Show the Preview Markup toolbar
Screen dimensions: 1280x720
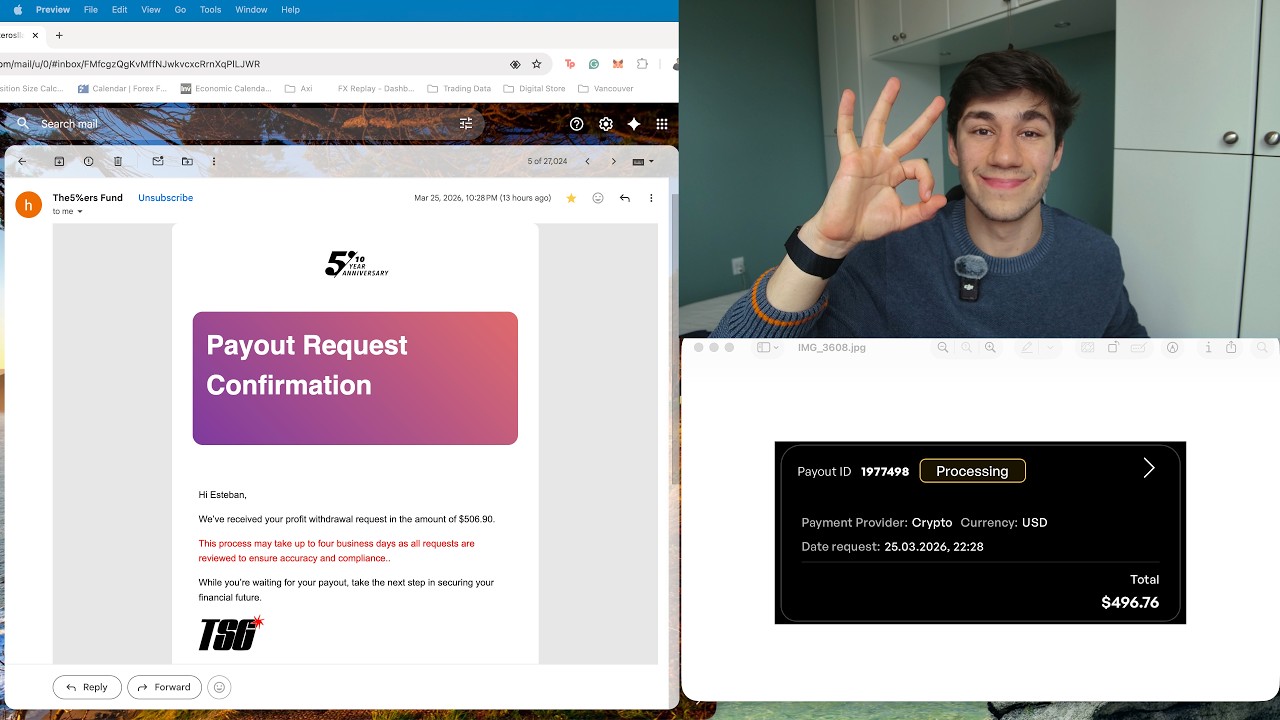coord(1173,348)
